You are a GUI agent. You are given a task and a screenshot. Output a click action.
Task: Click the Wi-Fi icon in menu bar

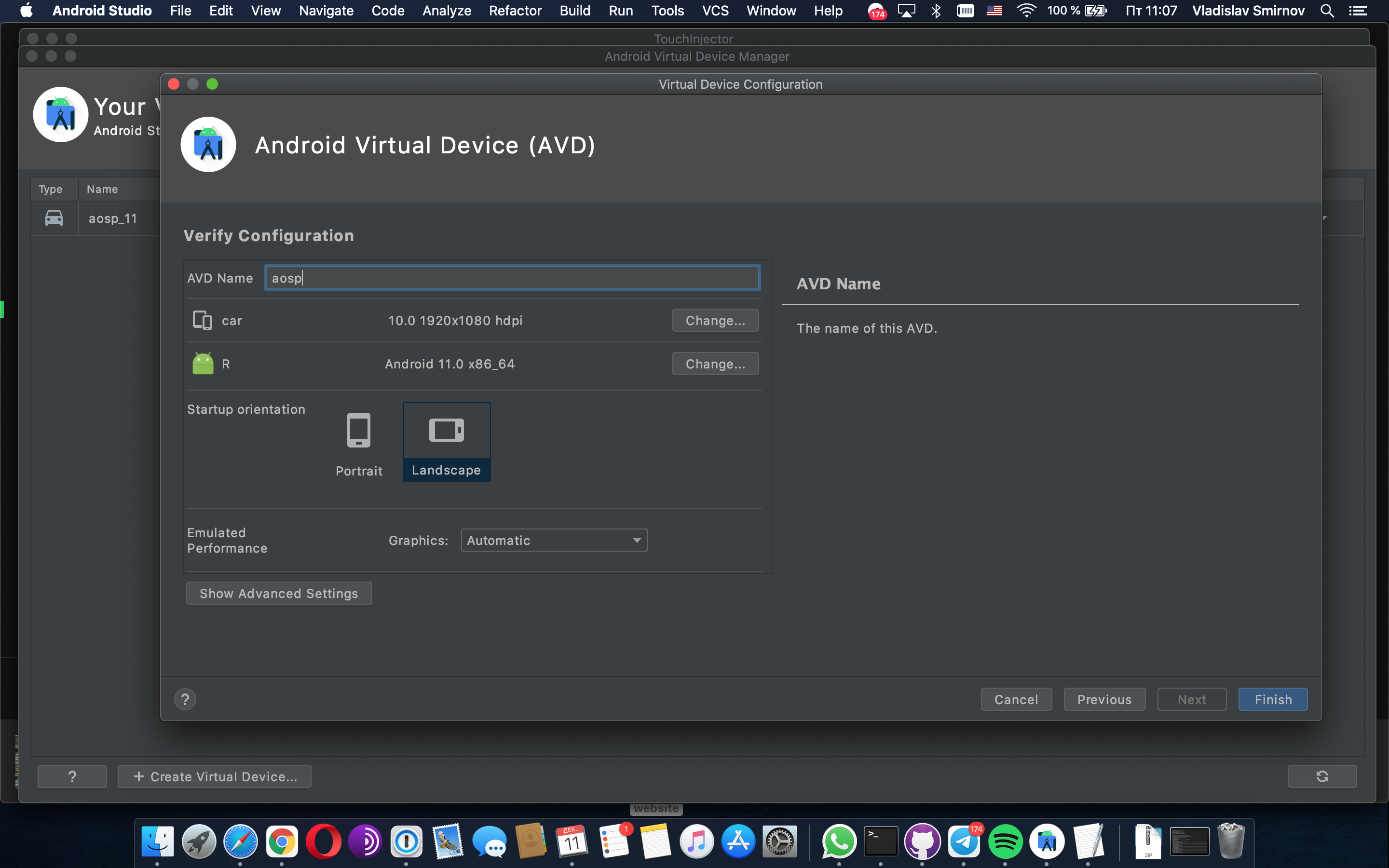1026,10
